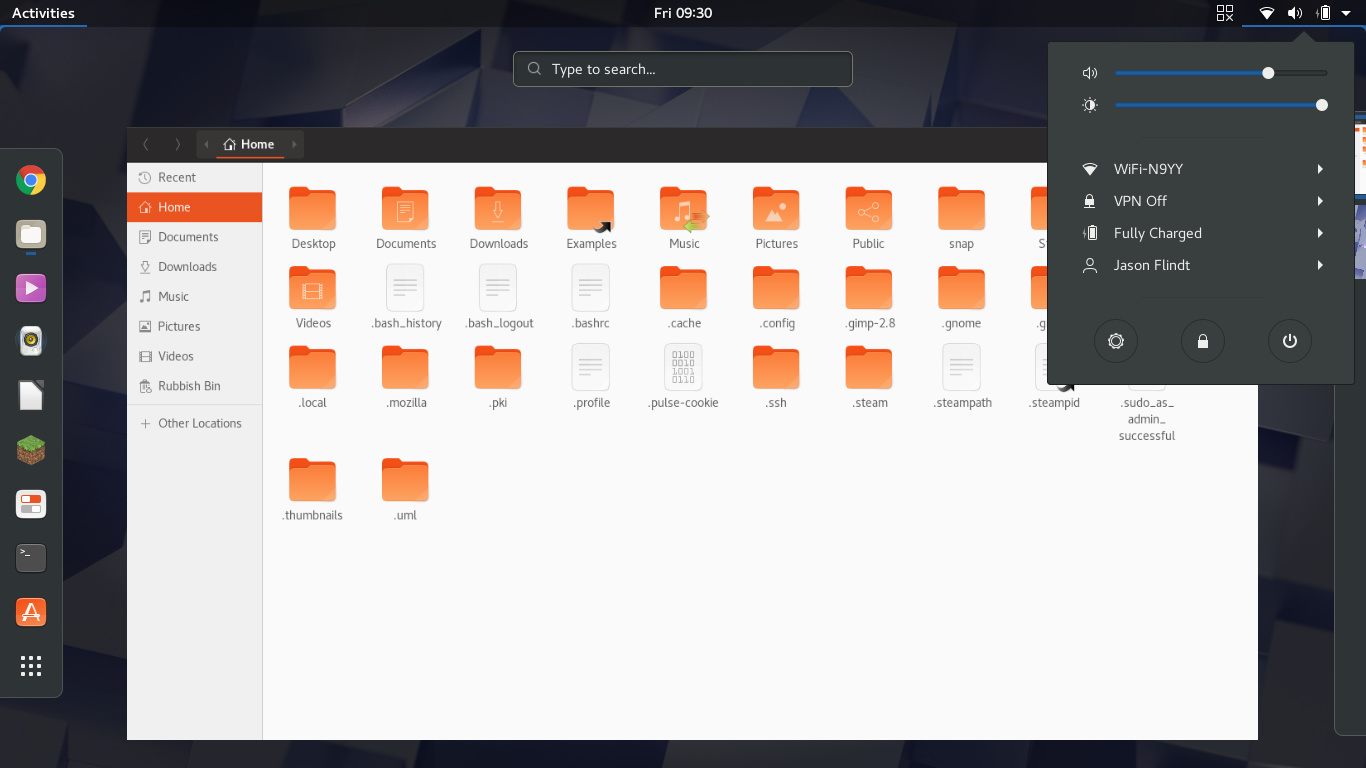Navigate to Documents via the sidebar
Screen dimensions: 1366x768
[x=188, y=236]
